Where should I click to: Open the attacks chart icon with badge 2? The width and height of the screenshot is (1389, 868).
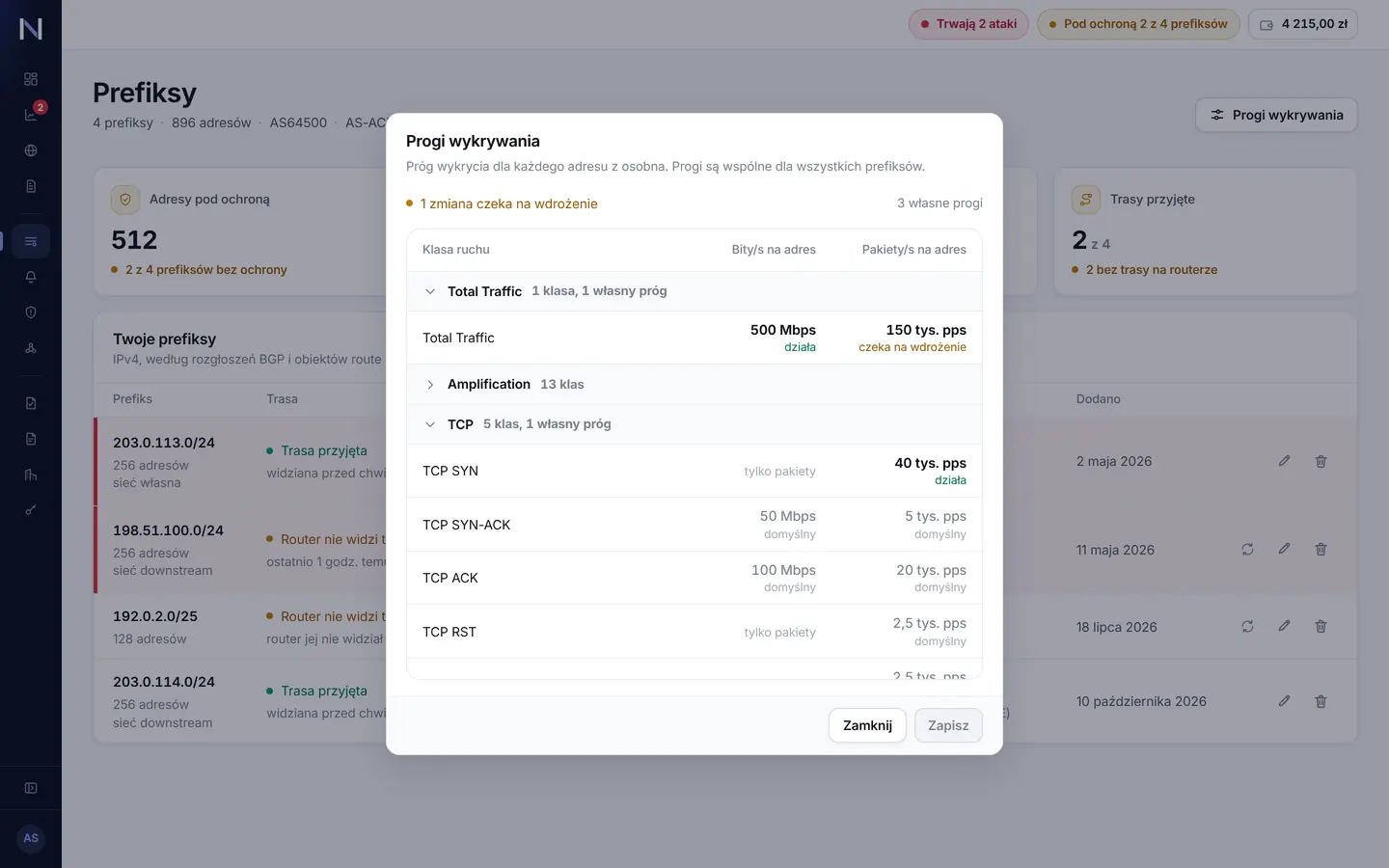[31, 115]
